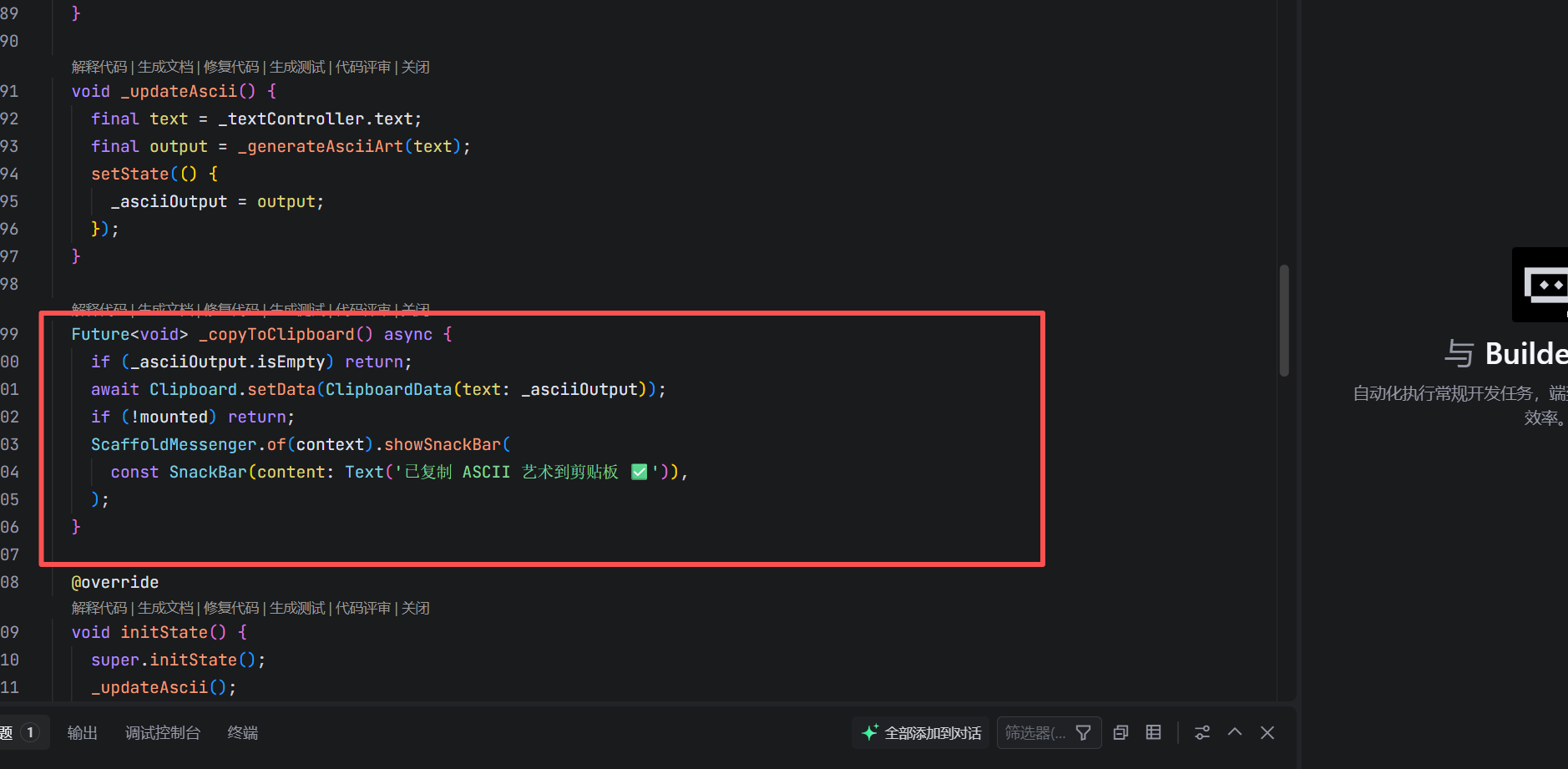1568x769 pixels.
Task: Click the SnackBar text string '已复制 ASCII 艺术到剪贴板'
Action: 526,472
